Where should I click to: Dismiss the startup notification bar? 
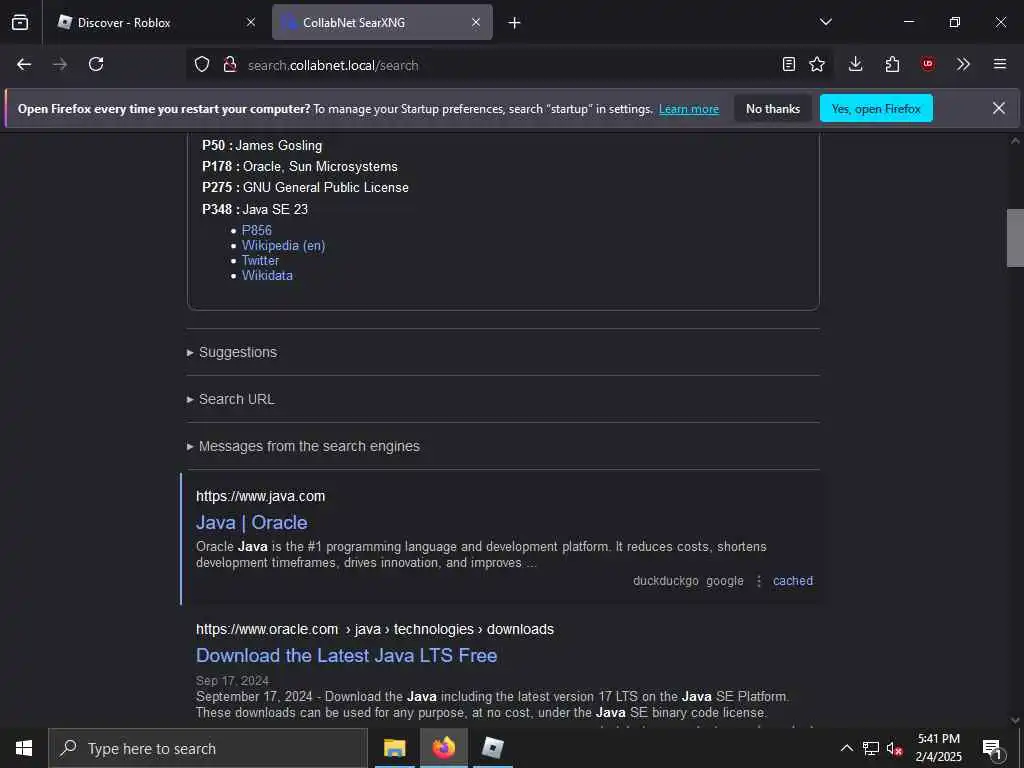tap(999, 108)
